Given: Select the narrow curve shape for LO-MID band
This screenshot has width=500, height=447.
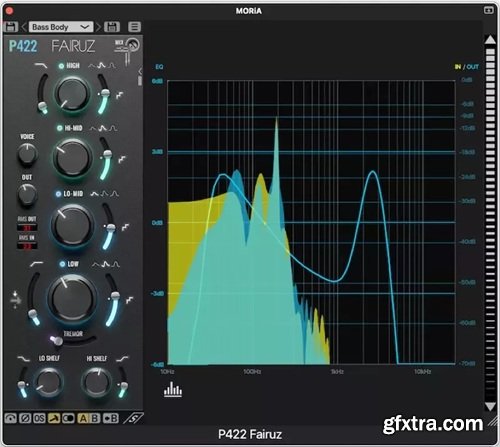Looking at the screenshot, I should click(115, 194).
